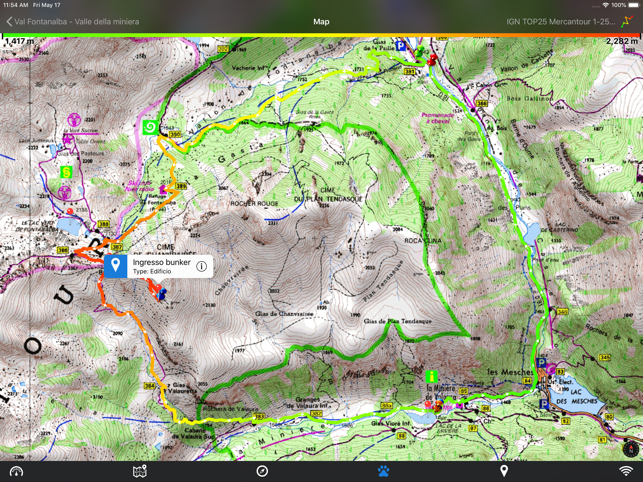Go back to Val Fontanalba - Valle della miniera
This screenshot has height=482, width=643.
[x=73, y=21]
